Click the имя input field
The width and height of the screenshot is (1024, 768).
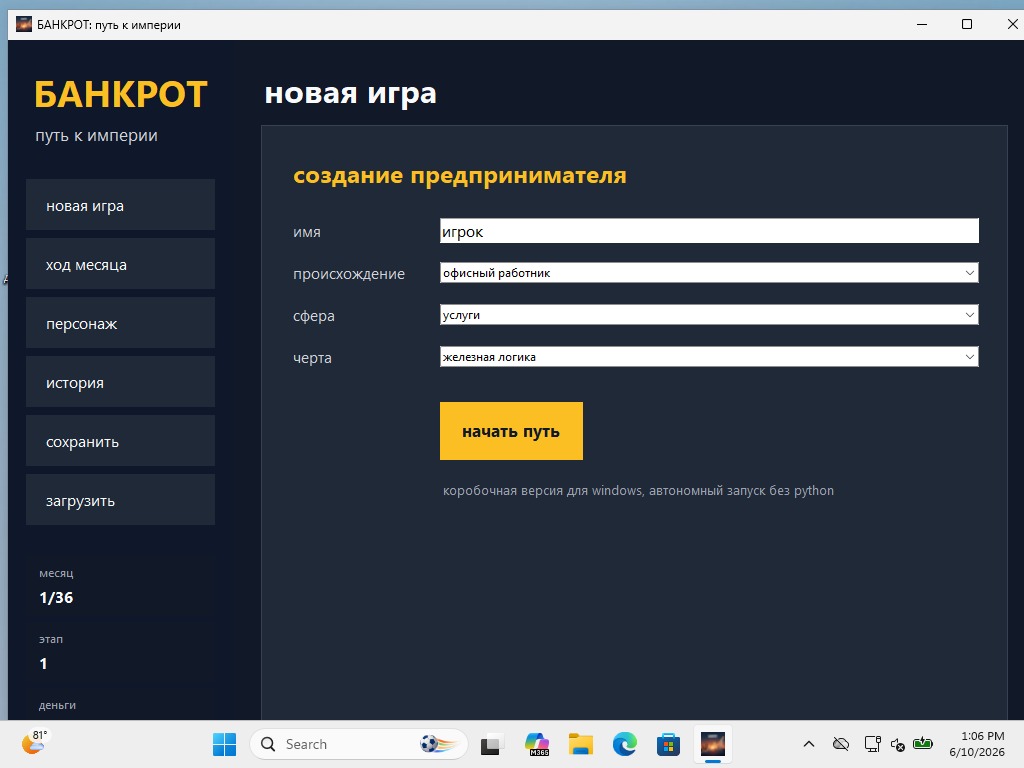(x=709, y=231)
